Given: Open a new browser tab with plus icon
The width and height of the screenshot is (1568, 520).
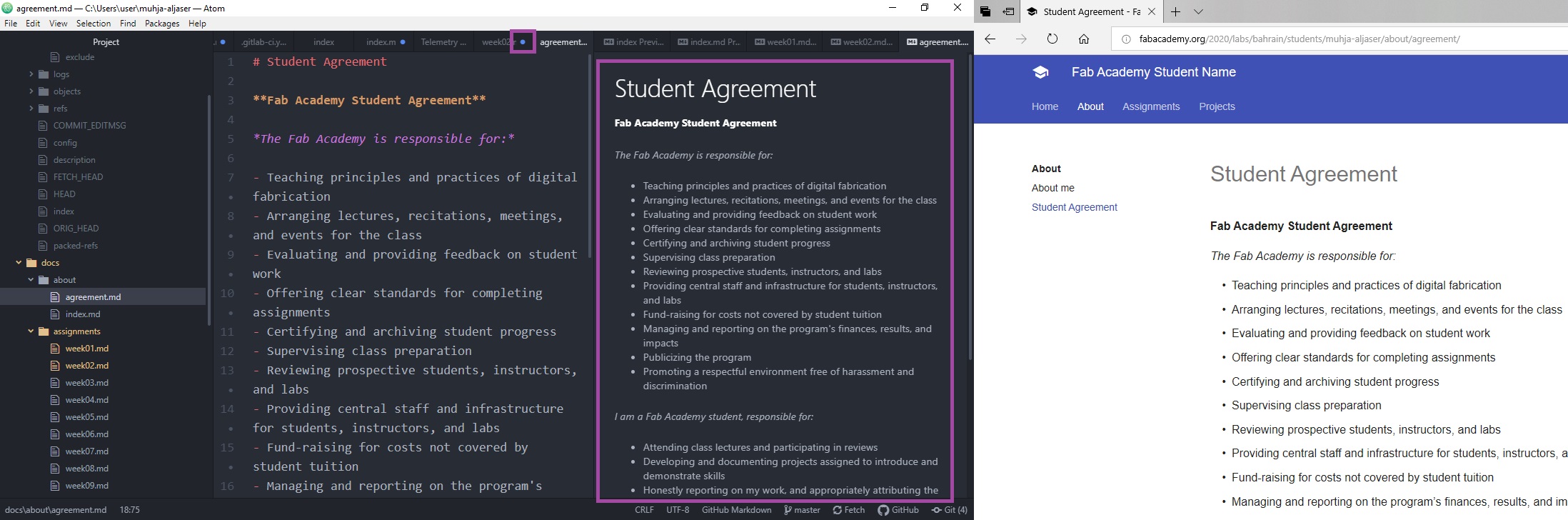Looking at the screenshot, I should coord(1175,11).
